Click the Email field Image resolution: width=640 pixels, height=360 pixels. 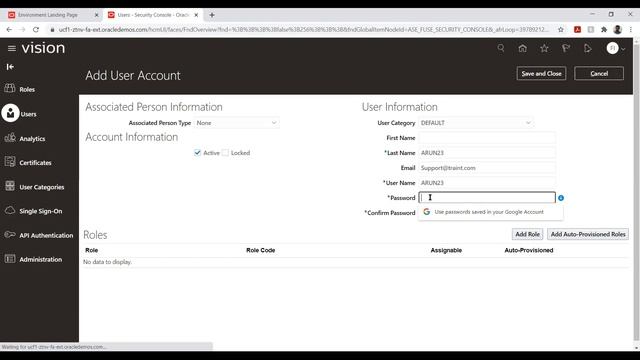(487, 168)
